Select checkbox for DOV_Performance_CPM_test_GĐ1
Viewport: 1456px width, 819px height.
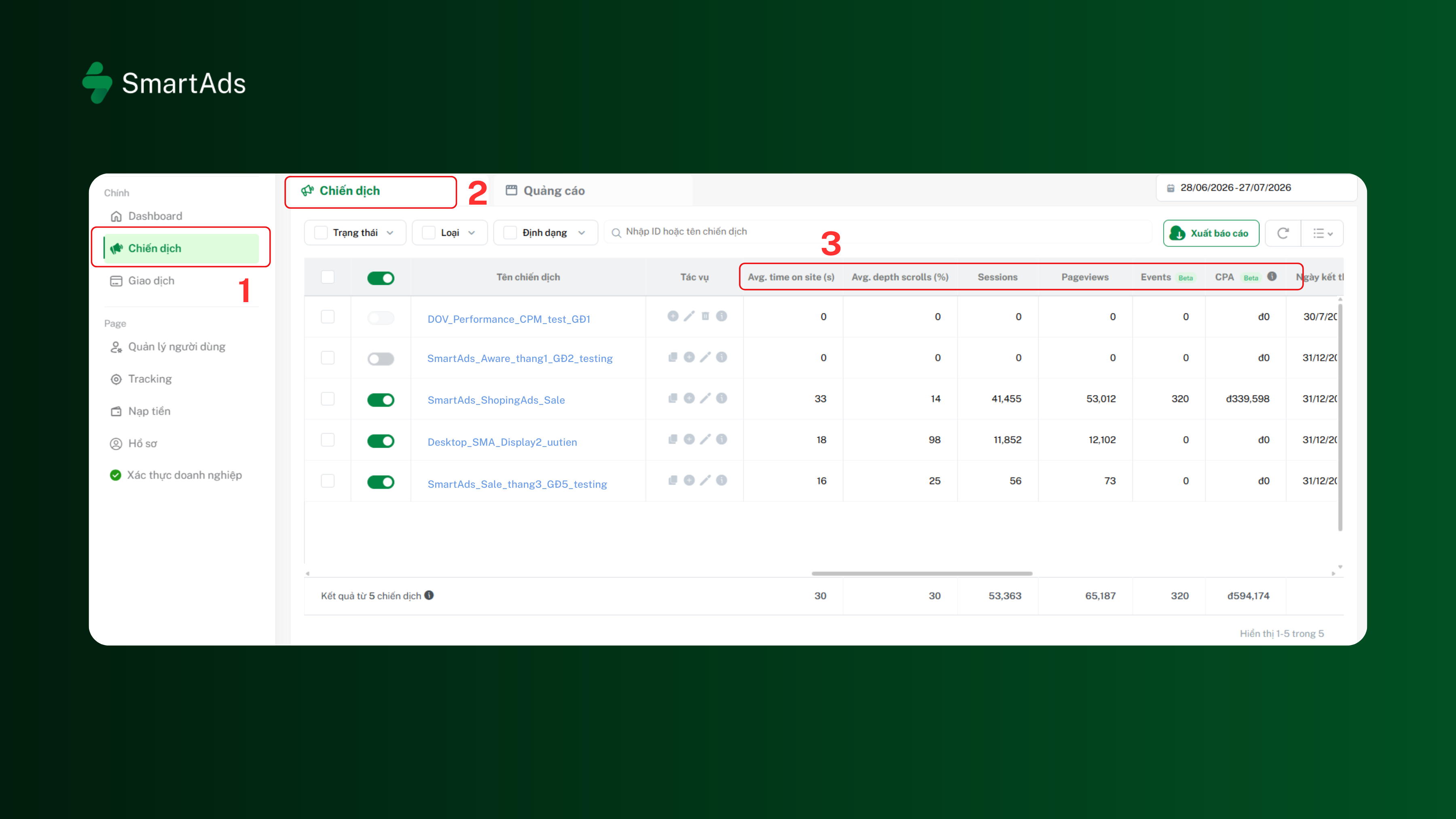(328, 317)
